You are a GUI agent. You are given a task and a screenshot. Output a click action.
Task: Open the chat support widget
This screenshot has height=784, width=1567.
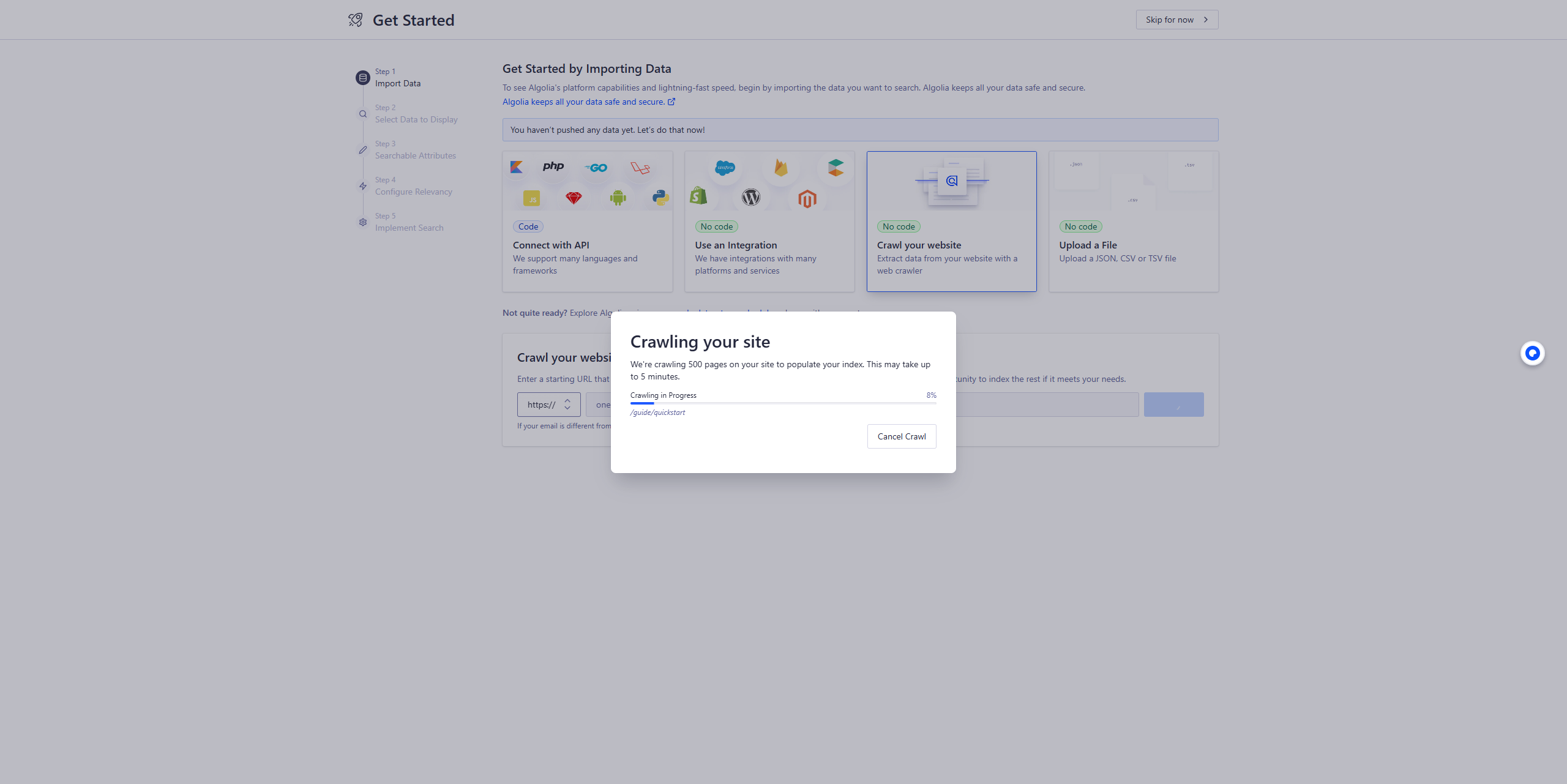1533,353
